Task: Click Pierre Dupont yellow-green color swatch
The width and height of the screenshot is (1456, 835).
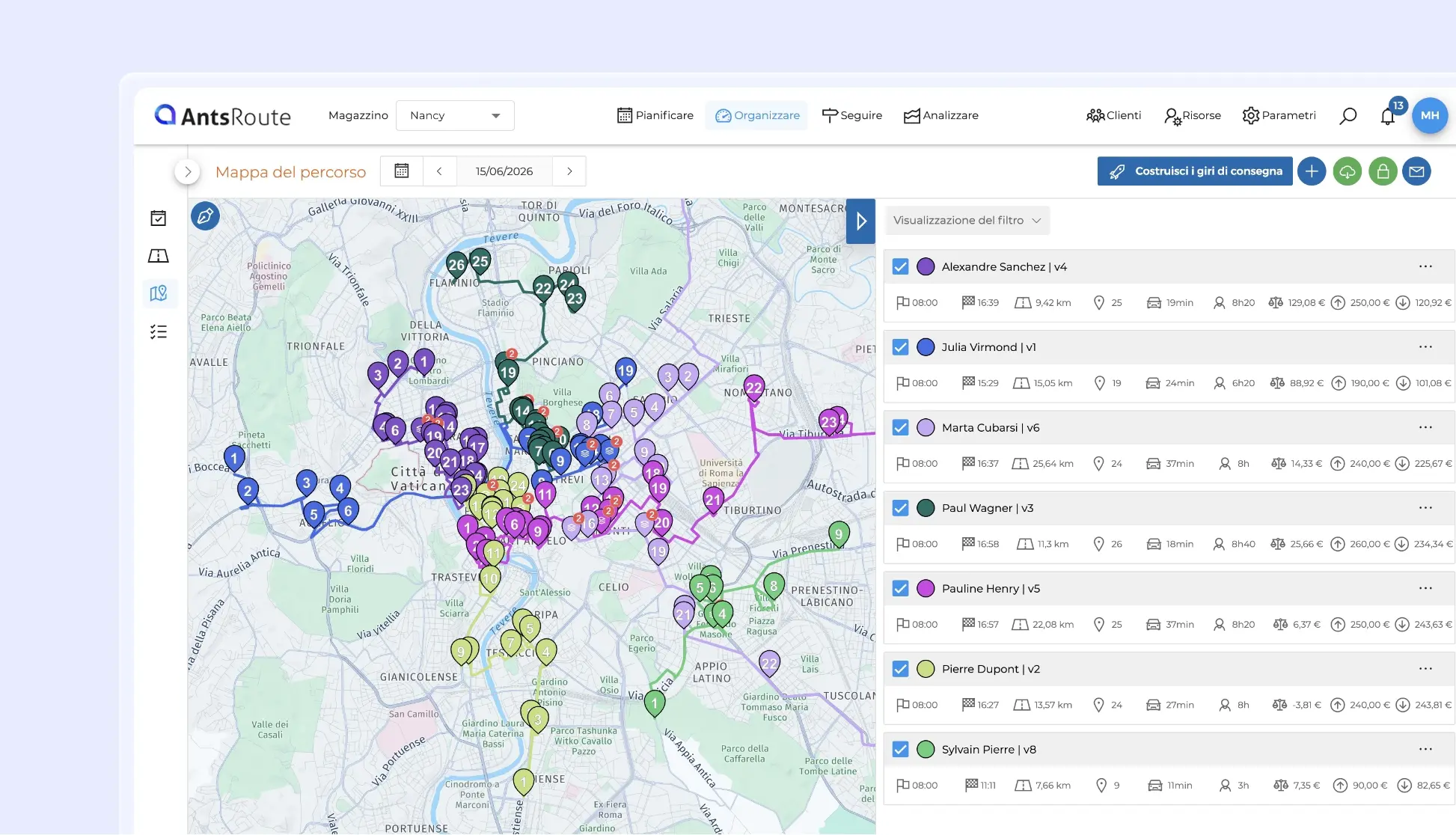Action: [926, 669]
